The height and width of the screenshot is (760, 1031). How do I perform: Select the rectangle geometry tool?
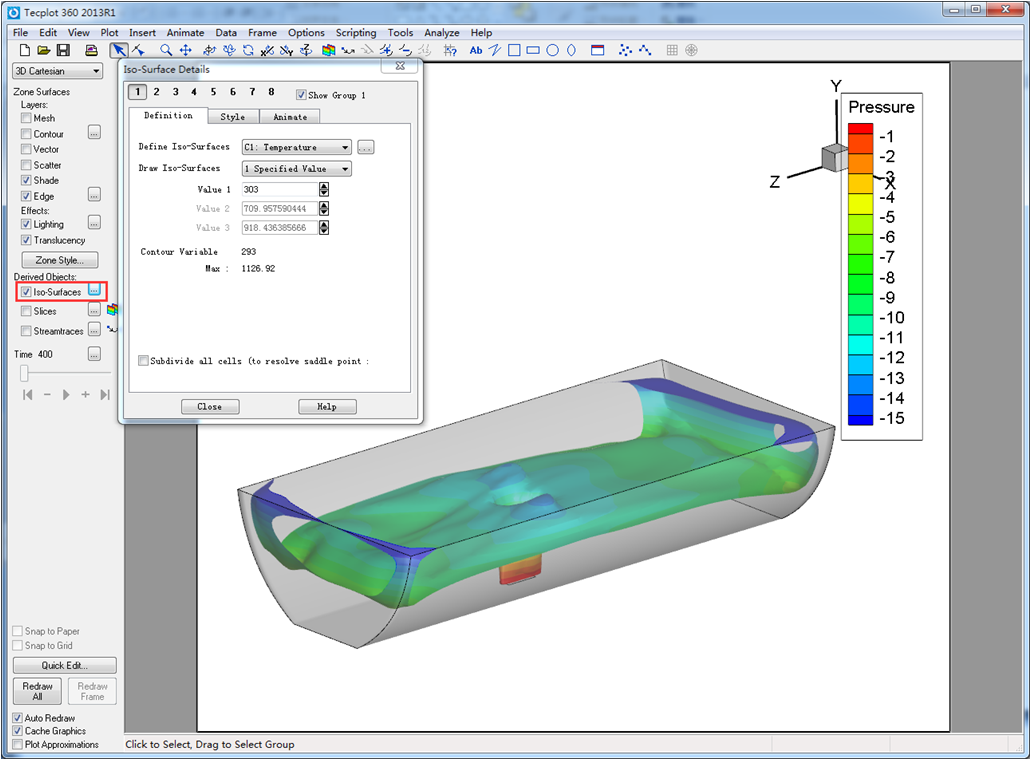514,50
